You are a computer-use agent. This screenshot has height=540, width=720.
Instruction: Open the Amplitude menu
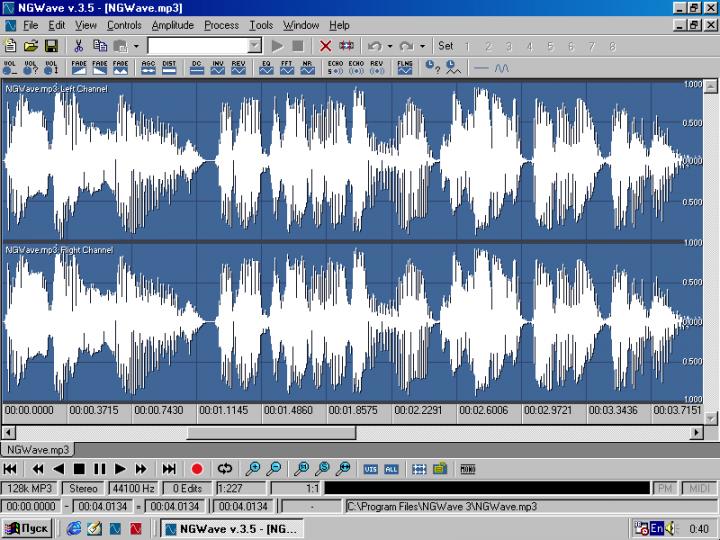pos(172,24)
